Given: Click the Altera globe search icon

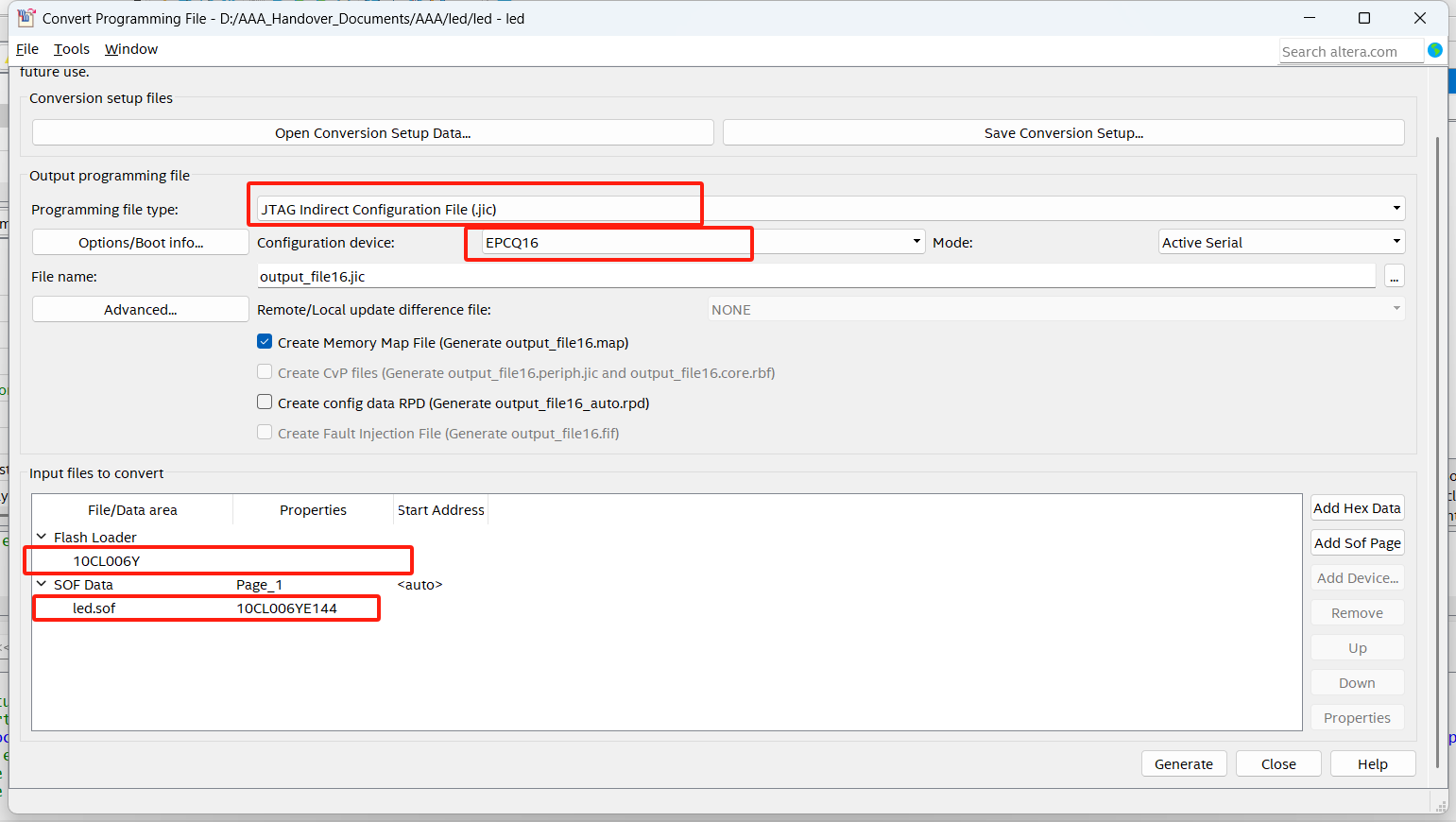Looking at the screenshot, I should [1435, 50].
